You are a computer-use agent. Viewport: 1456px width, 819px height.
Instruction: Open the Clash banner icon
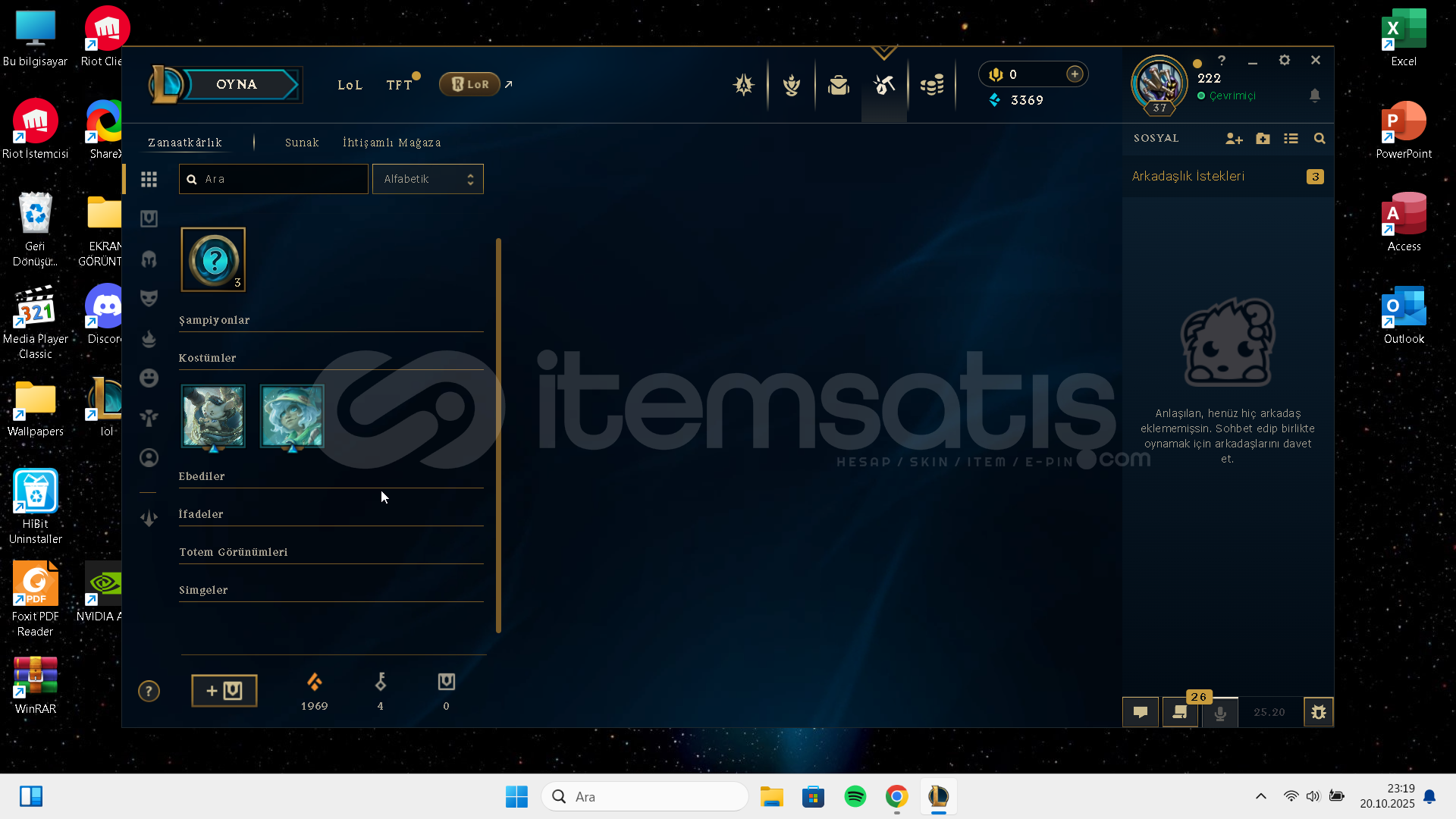point(744,85)
